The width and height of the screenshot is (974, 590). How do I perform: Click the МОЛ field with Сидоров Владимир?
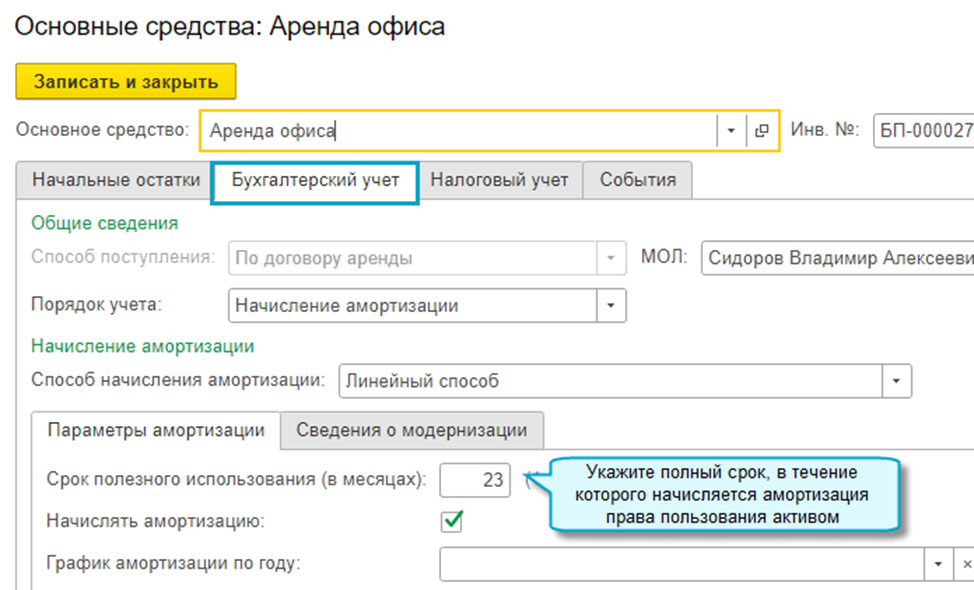click(838, 258)
